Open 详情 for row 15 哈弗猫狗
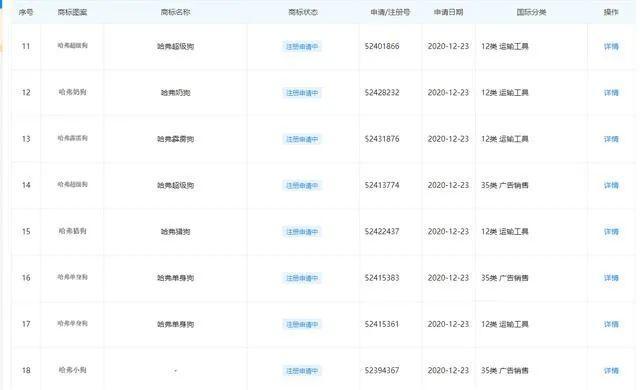 point(611,232)
